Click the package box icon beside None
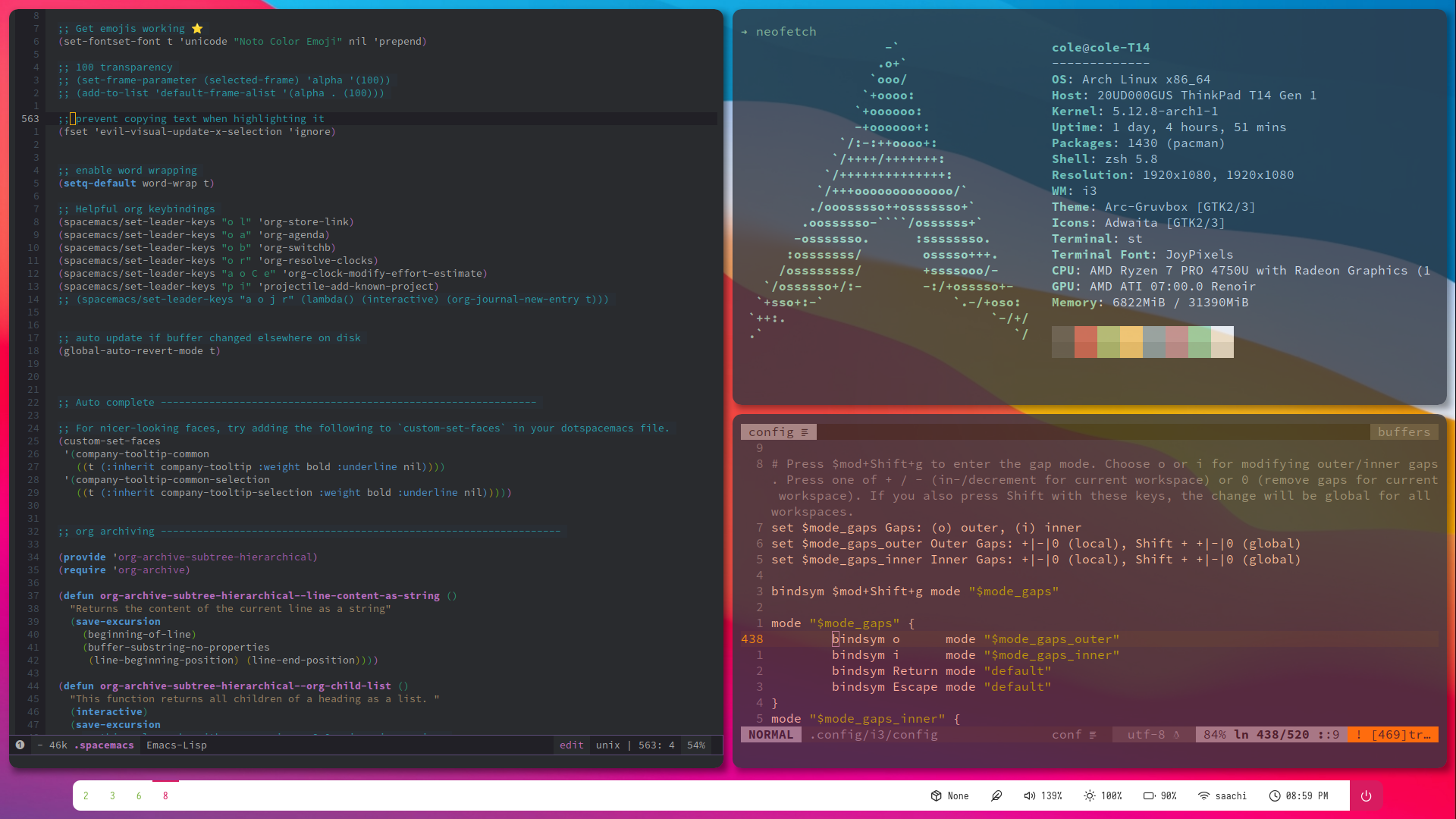 [x=936, y=795]
